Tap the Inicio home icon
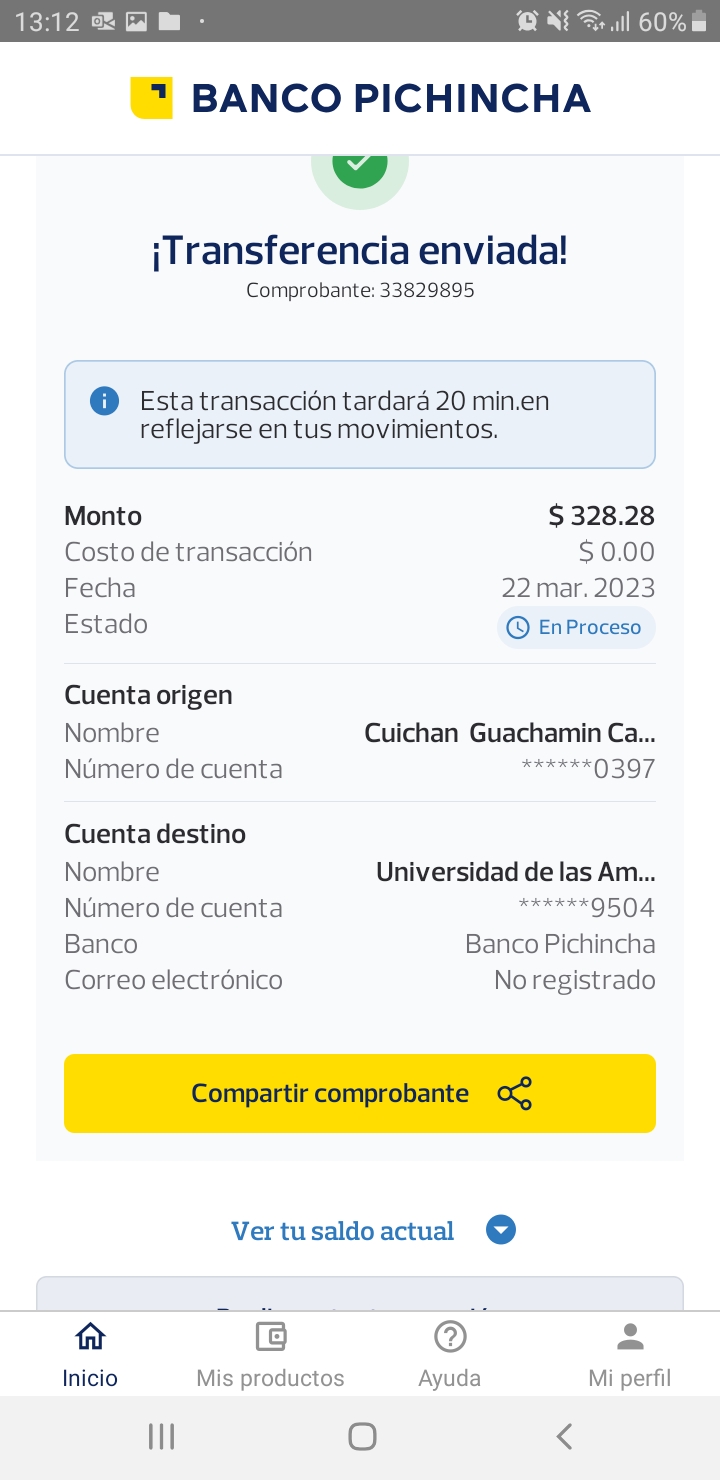The height and width of the screenshot is (1480, 720). pos(90,1337)
